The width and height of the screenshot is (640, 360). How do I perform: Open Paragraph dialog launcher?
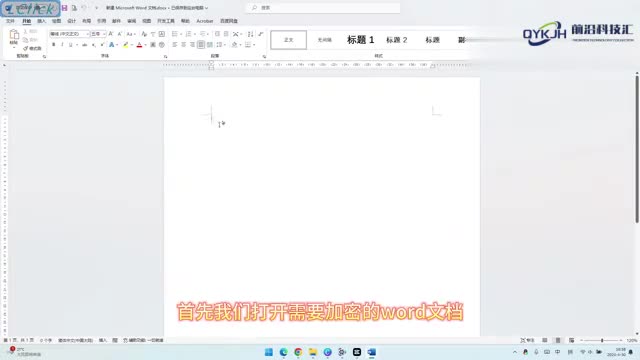pos(264,56)
